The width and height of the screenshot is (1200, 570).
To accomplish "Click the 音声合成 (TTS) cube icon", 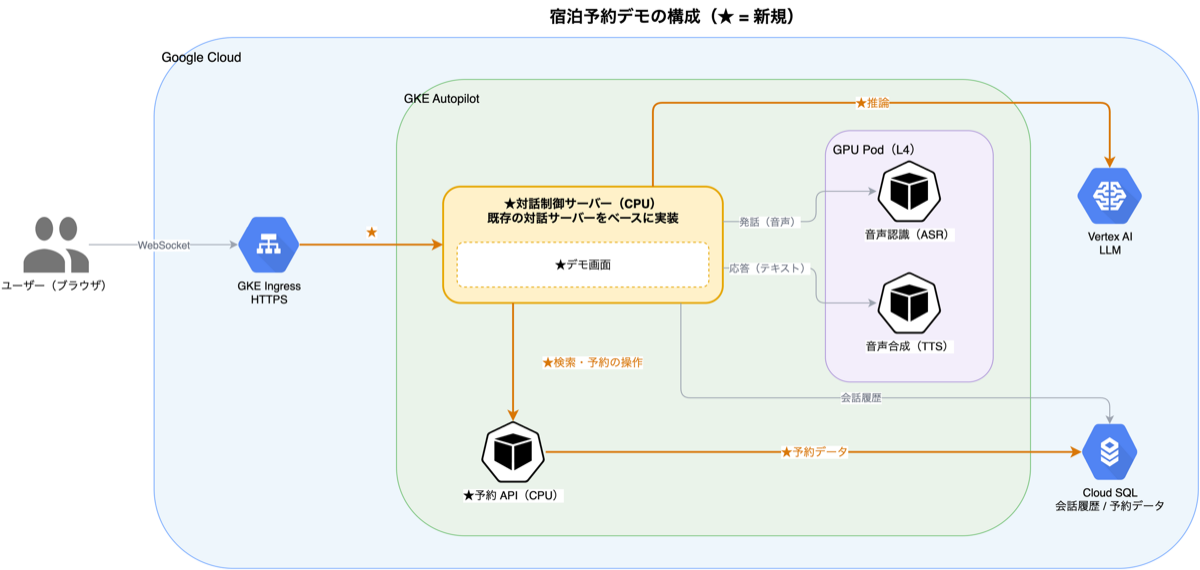I will pyautogui.click(x=909, y=304).
